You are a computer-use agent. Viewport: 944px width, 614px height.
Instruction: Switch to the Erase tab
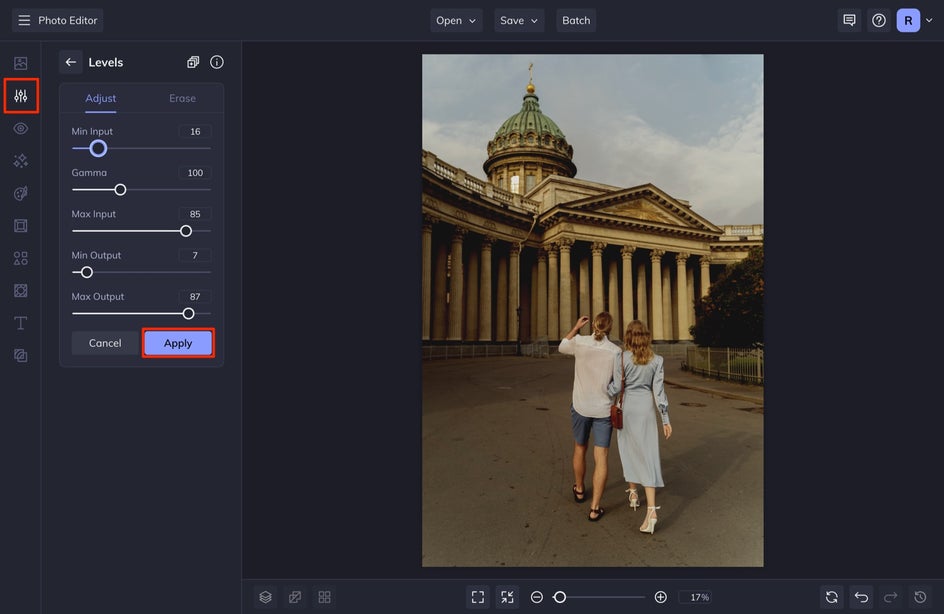(x=182, y=98)
